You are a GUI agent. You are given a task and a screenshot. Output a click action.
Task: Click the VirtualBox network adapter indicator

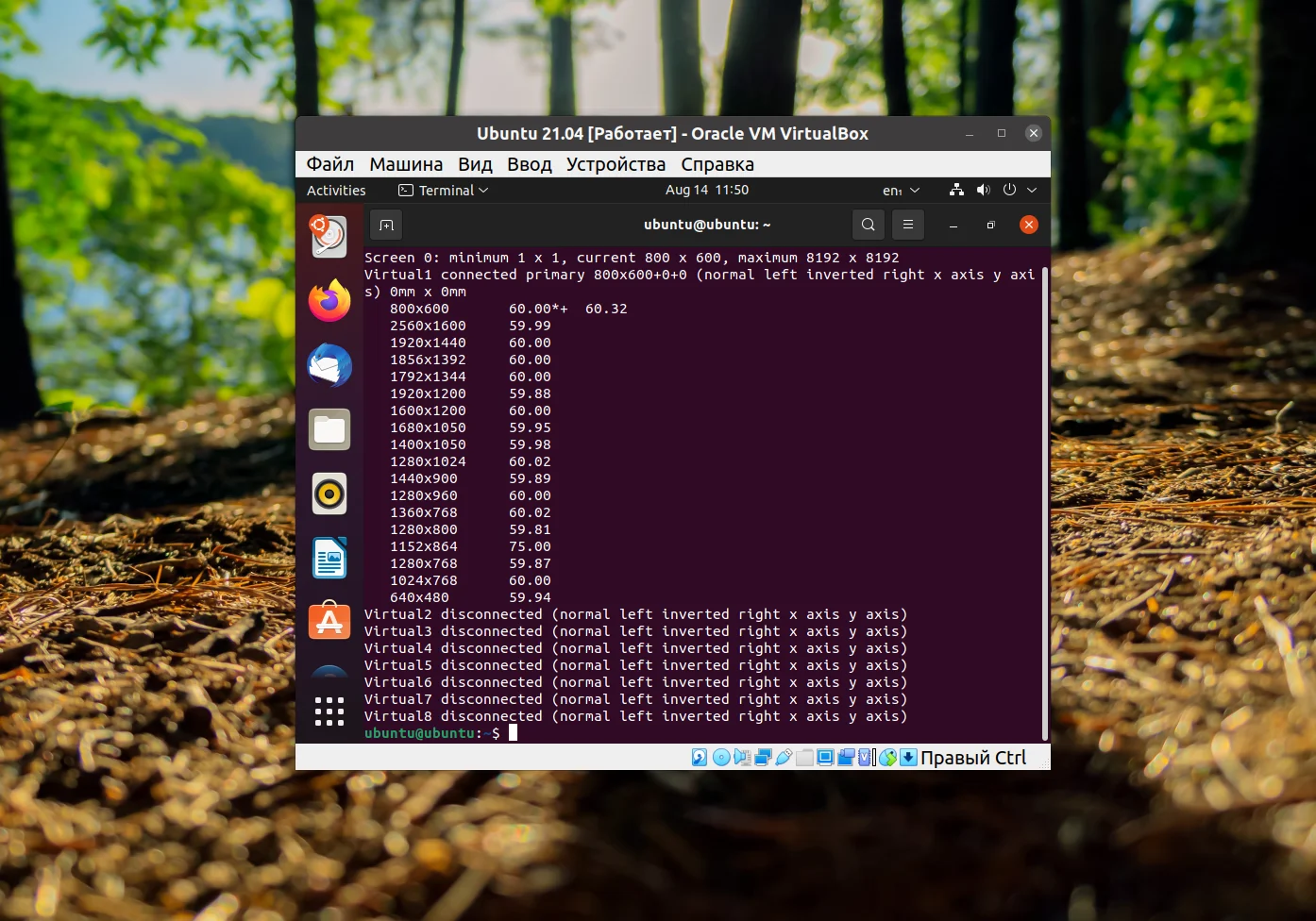[763, 757]
